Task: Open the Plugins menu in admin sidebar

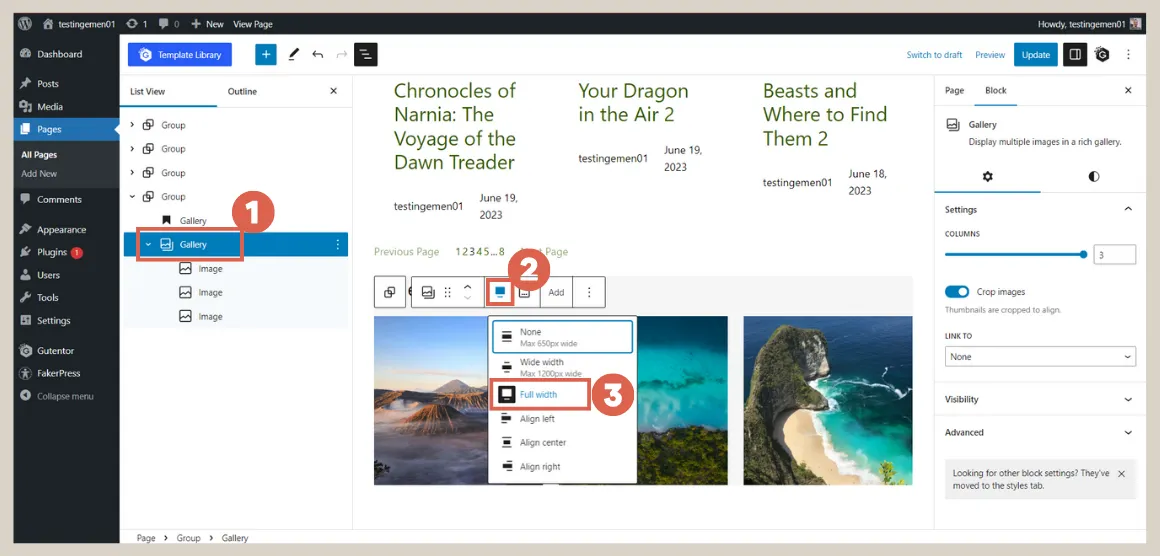Action: [x=52, y=252]
